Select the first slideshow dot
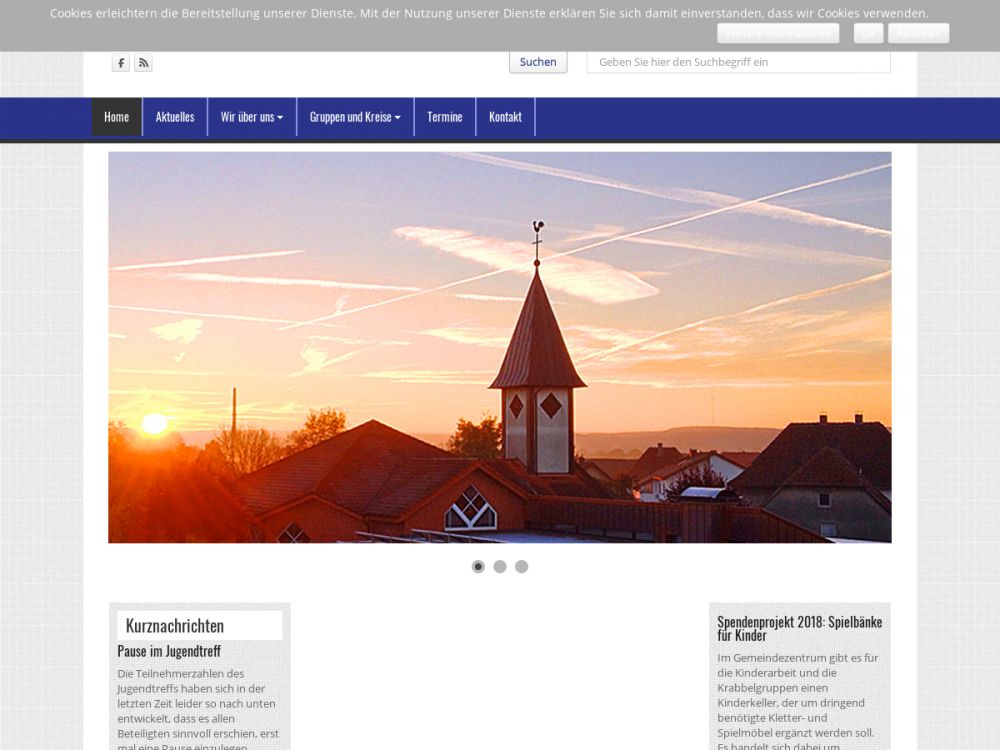Screen dimensions: 1000x750 click(x=478, y=567)
